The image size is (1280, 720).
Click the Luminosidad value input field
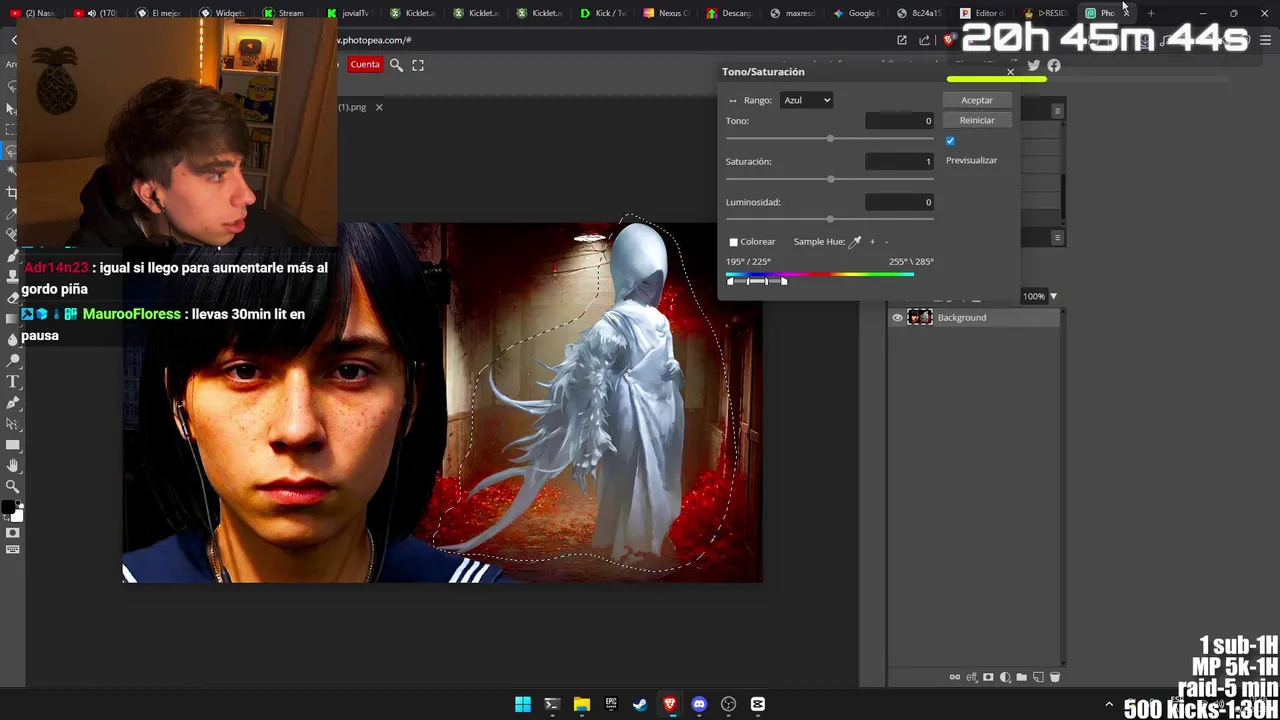coord(899,202)
